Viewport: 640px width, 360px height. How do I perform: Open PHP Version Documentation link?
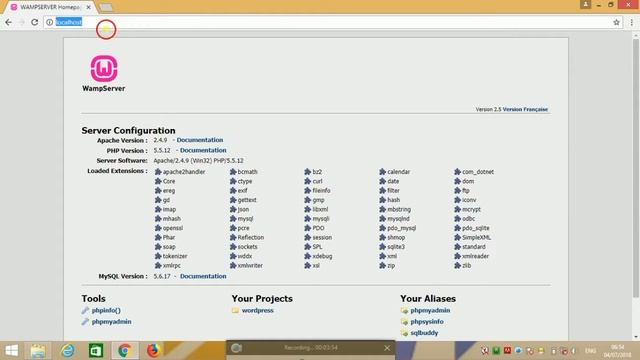click(203, 150)
